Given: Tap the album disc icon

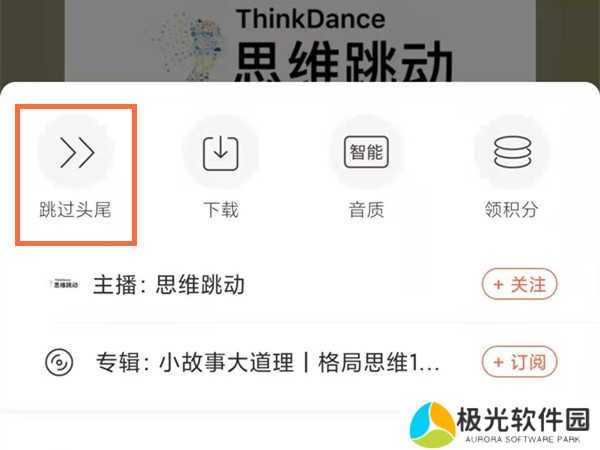Looking at the screenshot, I should [59, 362].
